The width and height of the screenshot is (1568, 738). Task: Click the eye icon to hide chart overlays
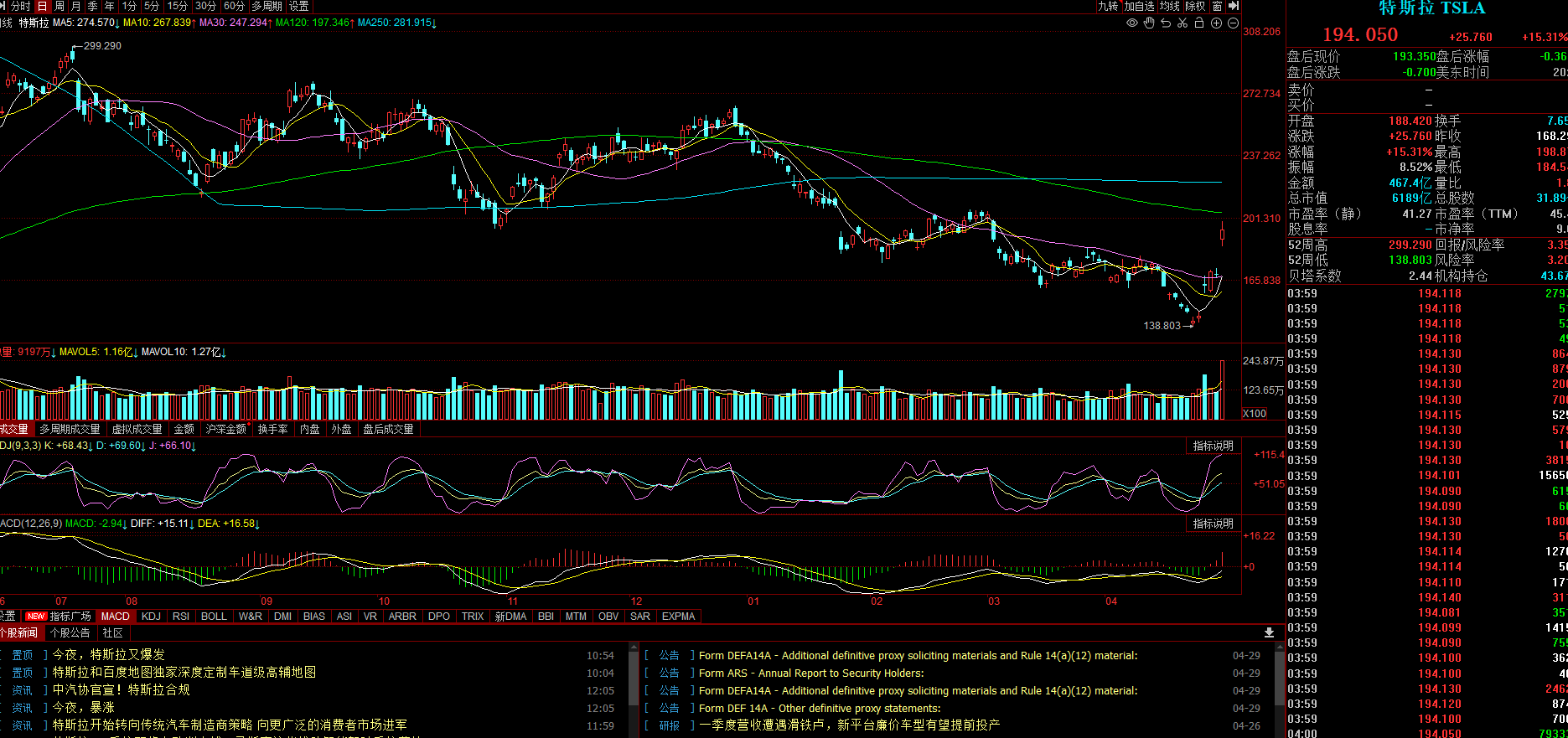click(1132, 23)
